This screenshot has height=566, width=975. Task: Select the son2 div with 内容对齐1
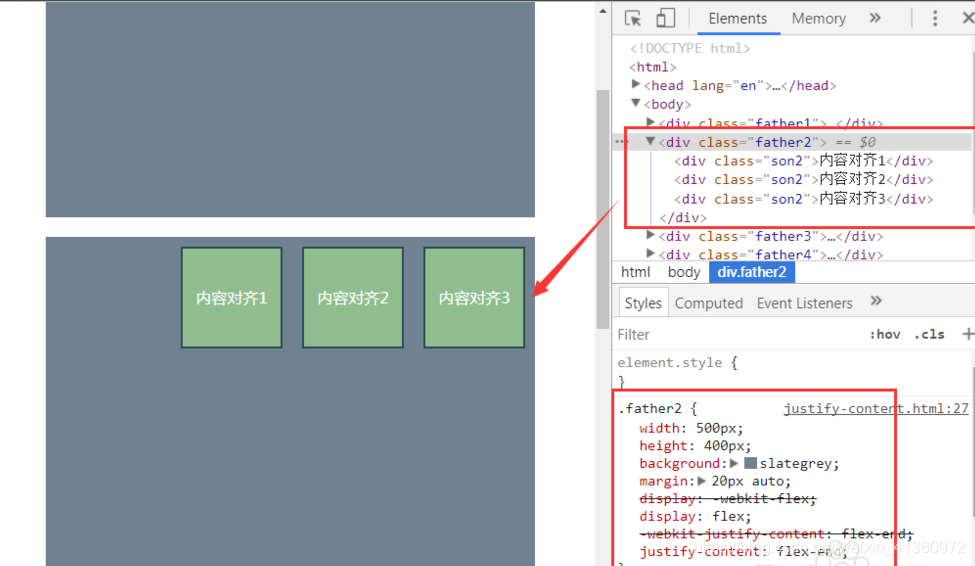(803, 161)
